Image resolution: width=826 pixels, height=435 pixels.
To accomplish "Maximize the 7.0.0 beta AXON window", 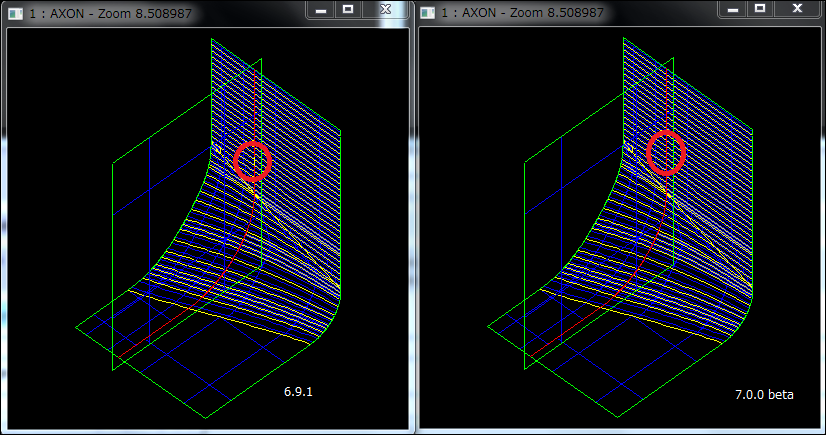I will (760, 8).
